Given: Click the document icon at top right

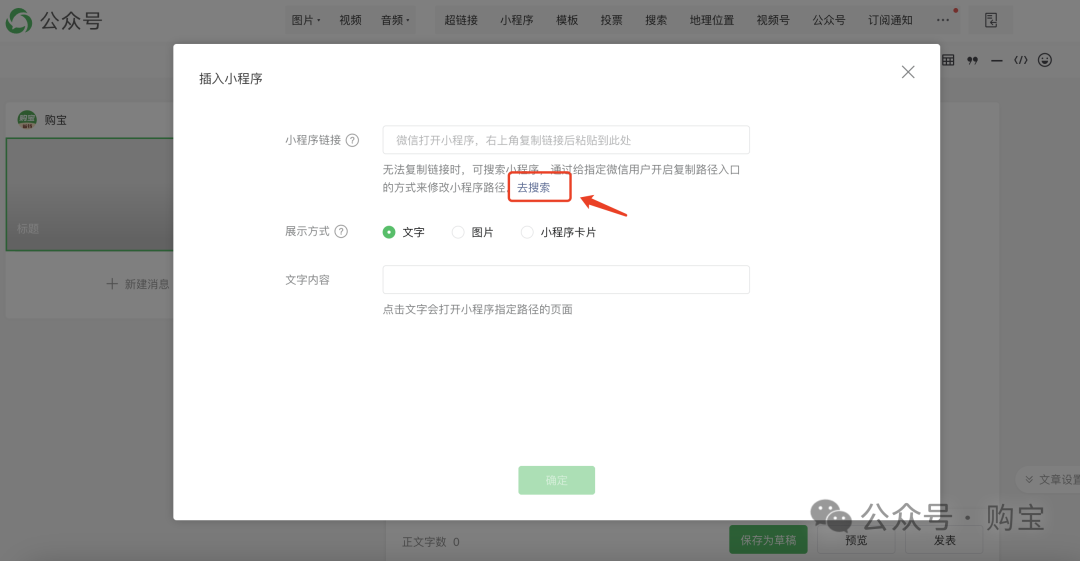Looking at the screenshot, I should pyautogui.click(x=990, y=20).
